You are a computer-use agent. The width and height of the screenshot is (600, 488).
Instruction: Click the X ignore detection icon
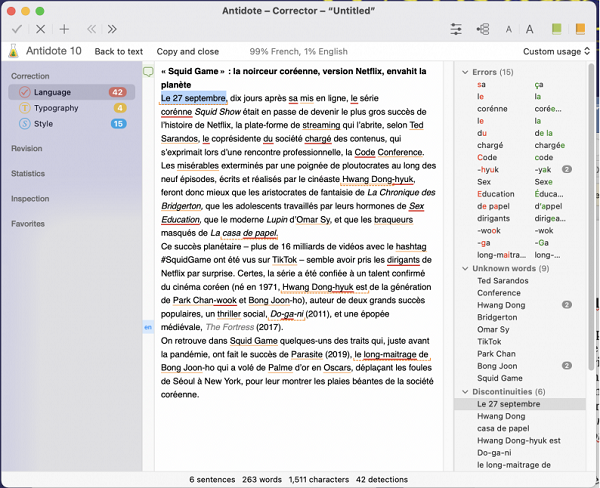[41, 30]
